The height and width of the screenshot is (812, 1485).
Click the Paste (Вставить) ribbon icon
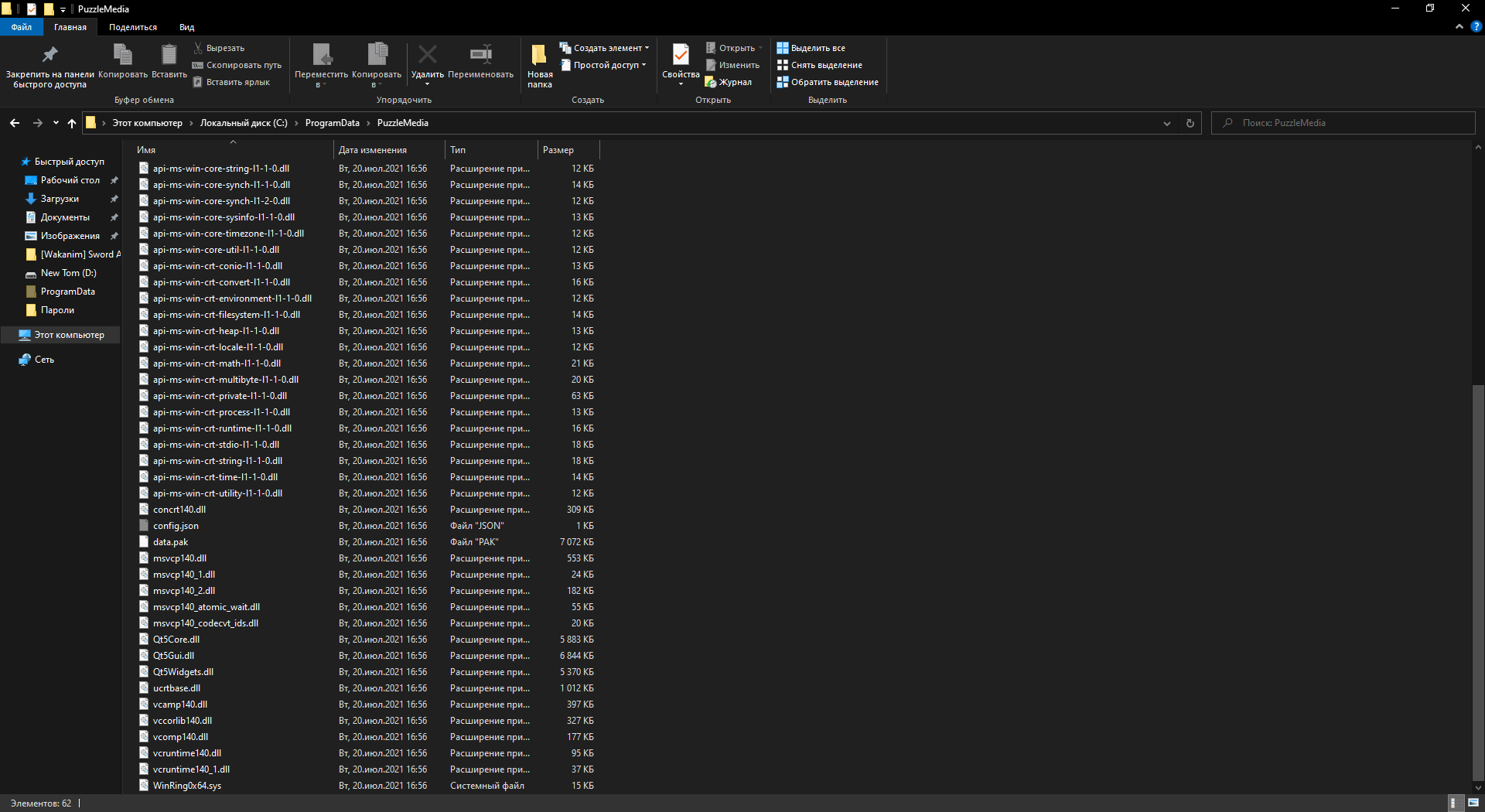point(169,55)
